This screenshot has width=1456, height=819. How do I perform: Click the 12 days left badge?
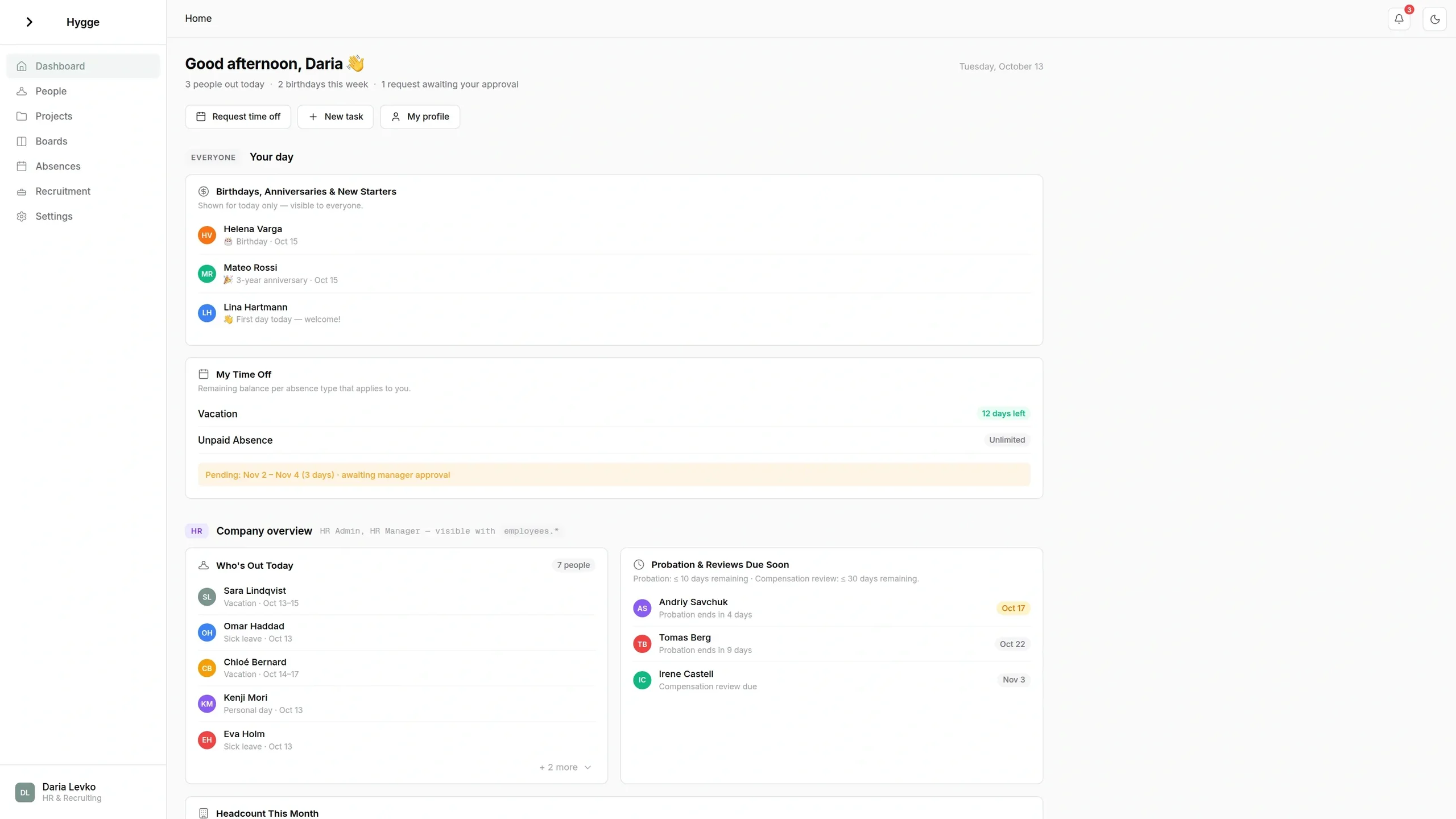coord(1003,413)
